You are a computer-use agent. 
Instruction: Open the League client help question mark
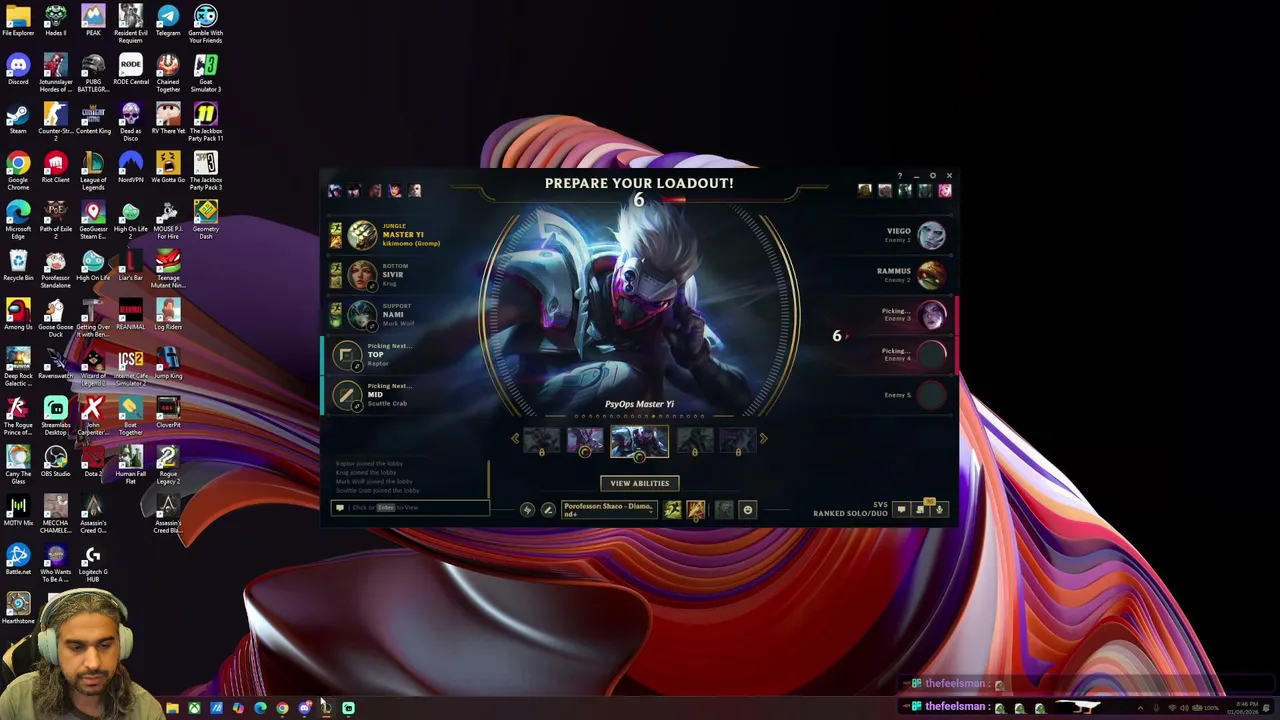[899, 176]
